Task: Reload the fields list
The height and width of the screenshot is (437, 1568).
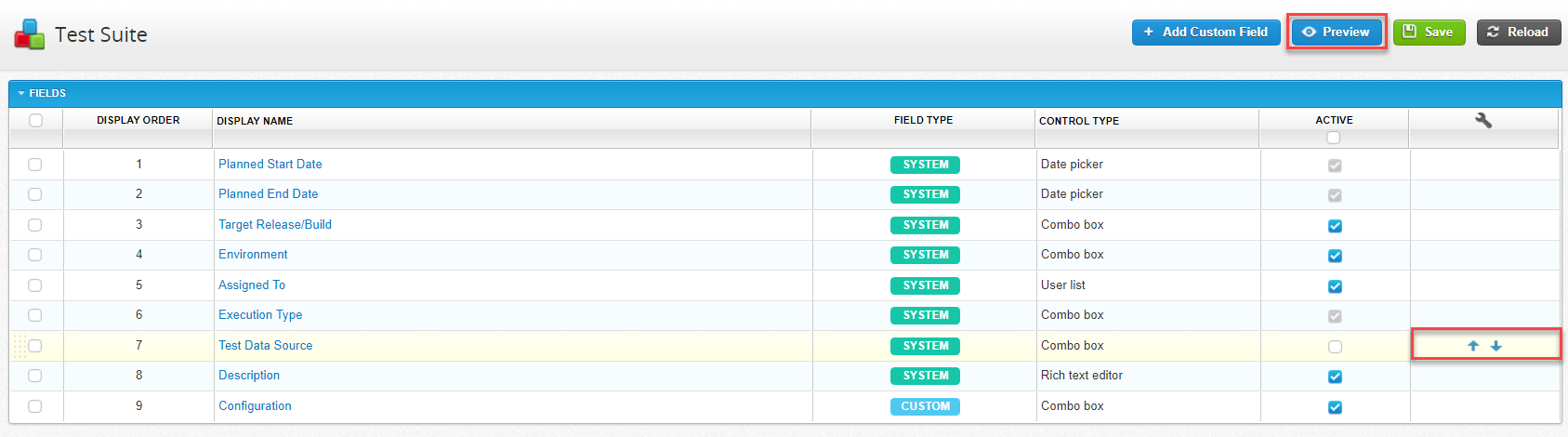Action: [x=1519, y=32]
